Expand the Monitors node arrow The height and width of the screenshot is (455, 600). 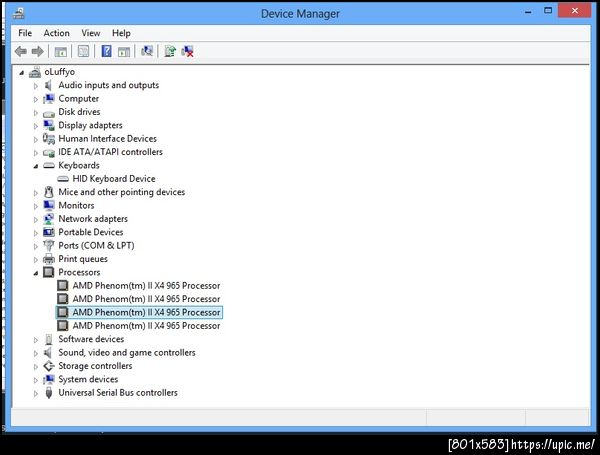pyautogui.click(x=36, y=206)
